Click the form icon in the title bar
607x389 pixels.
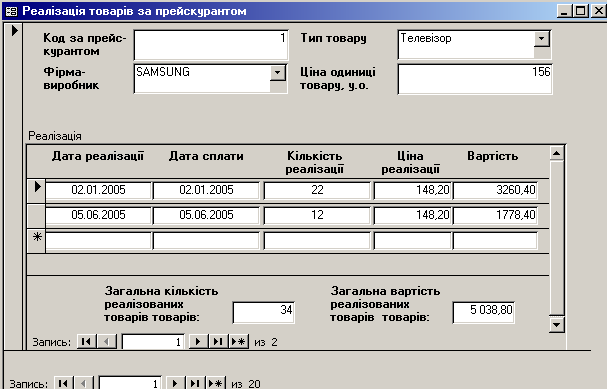click(x=12, y=11)
